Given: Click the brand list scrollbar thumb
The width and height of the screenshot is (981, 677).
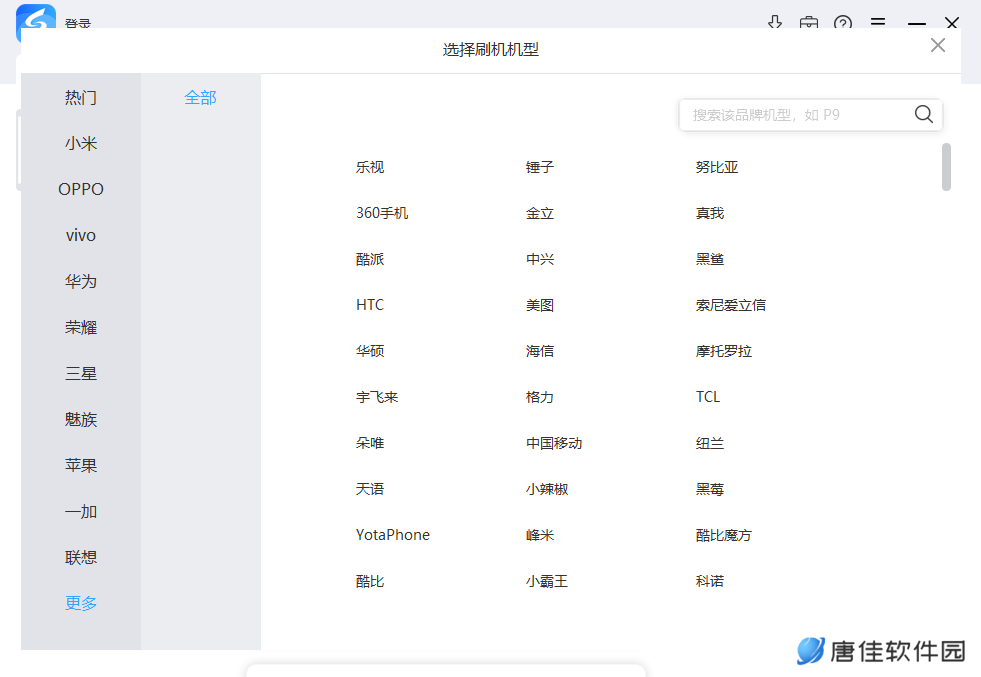Looking at the screenshot, I should point(946,166).
